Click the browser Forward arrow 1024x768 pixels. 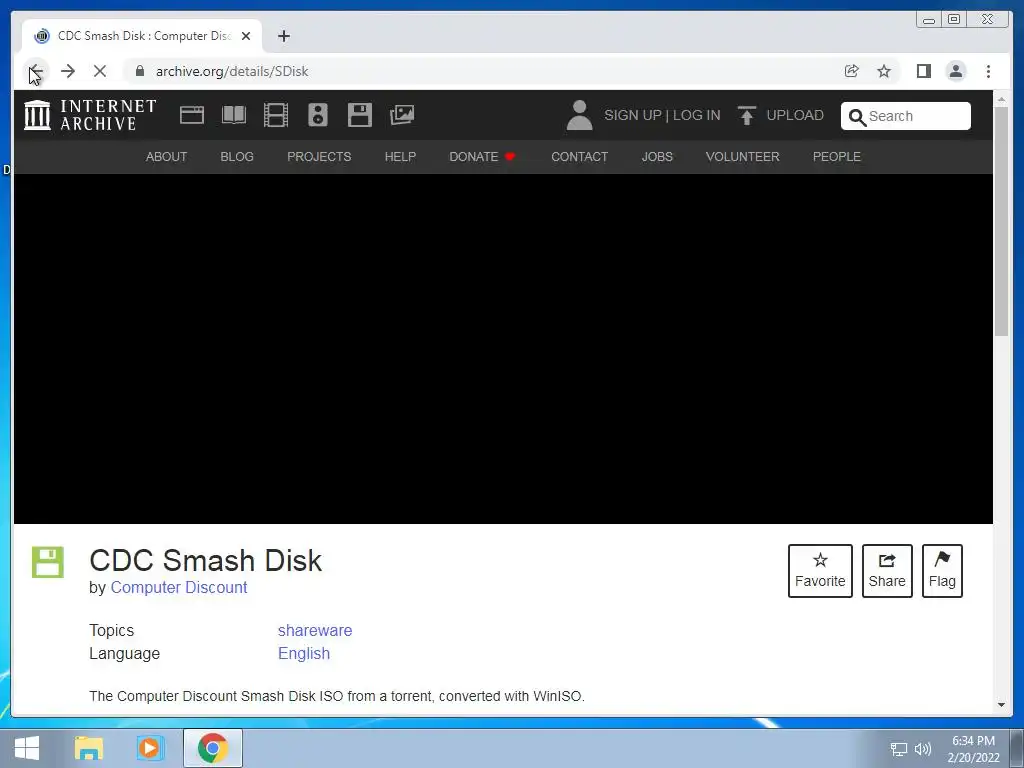68,71
